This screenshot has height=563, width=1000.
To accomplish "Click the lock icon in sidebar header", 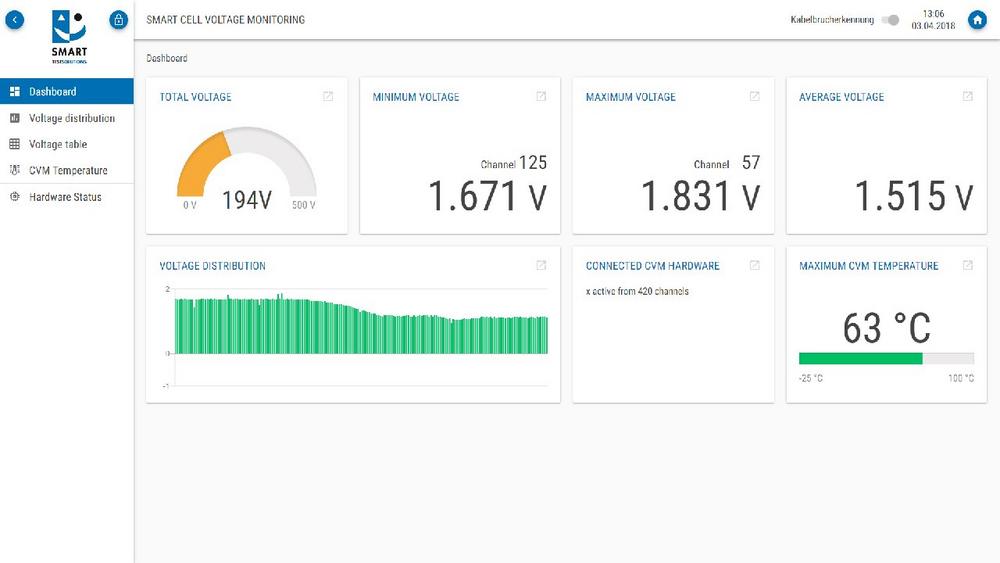I will [x=118, y=20].
